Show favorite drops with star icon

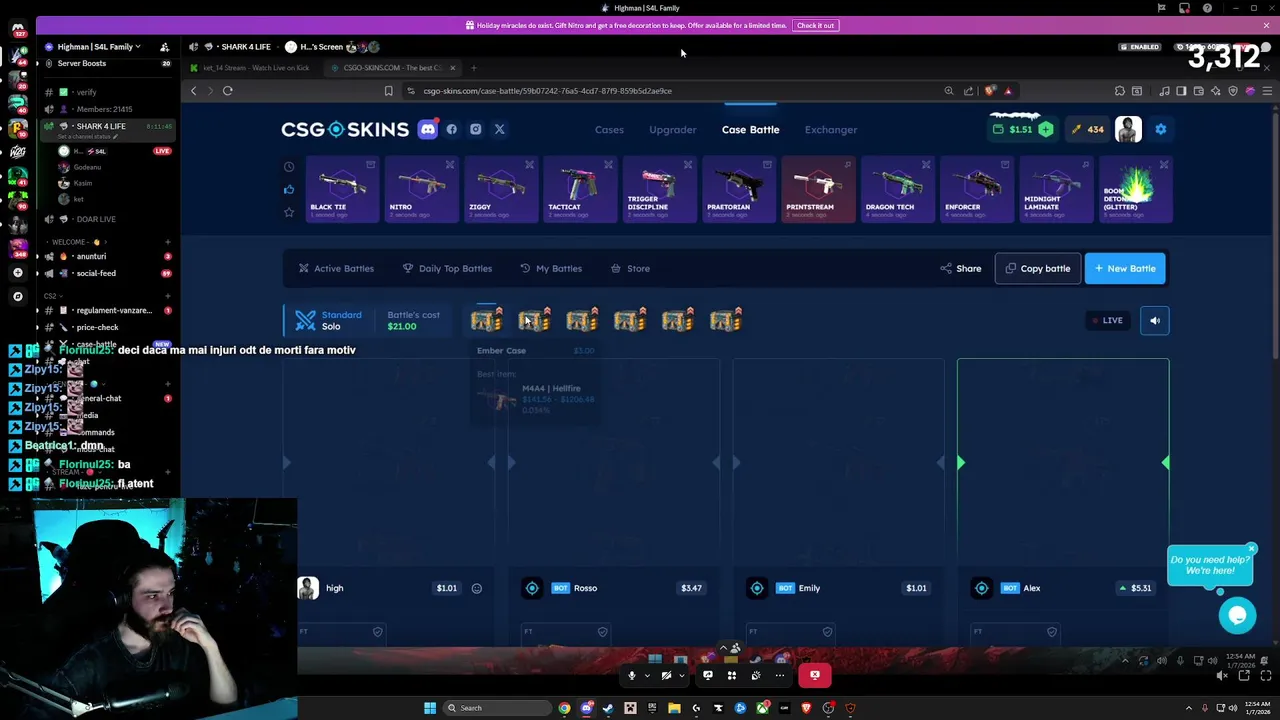(289, 212)
